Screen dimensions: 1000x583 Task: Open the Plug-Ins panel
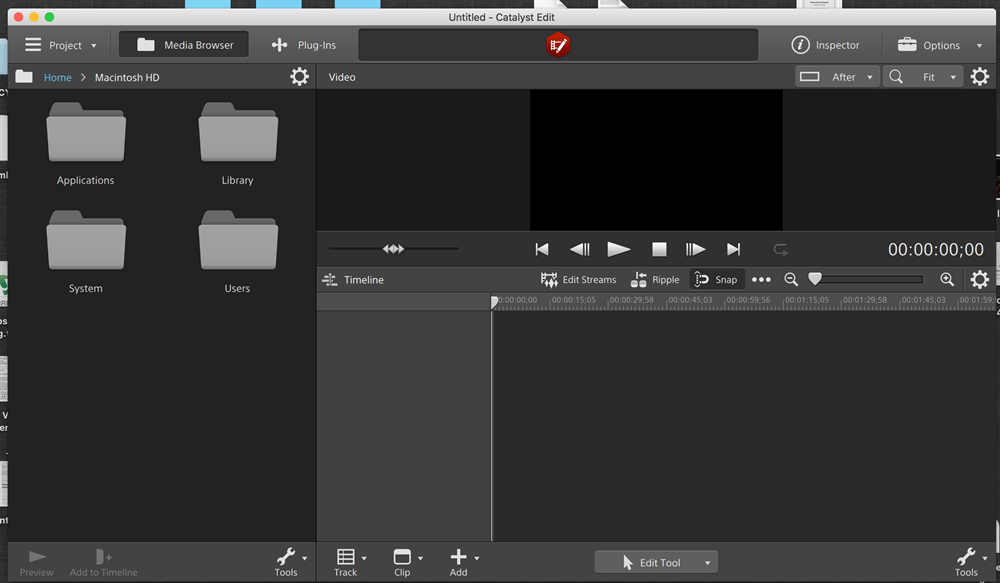click(304, 45)
